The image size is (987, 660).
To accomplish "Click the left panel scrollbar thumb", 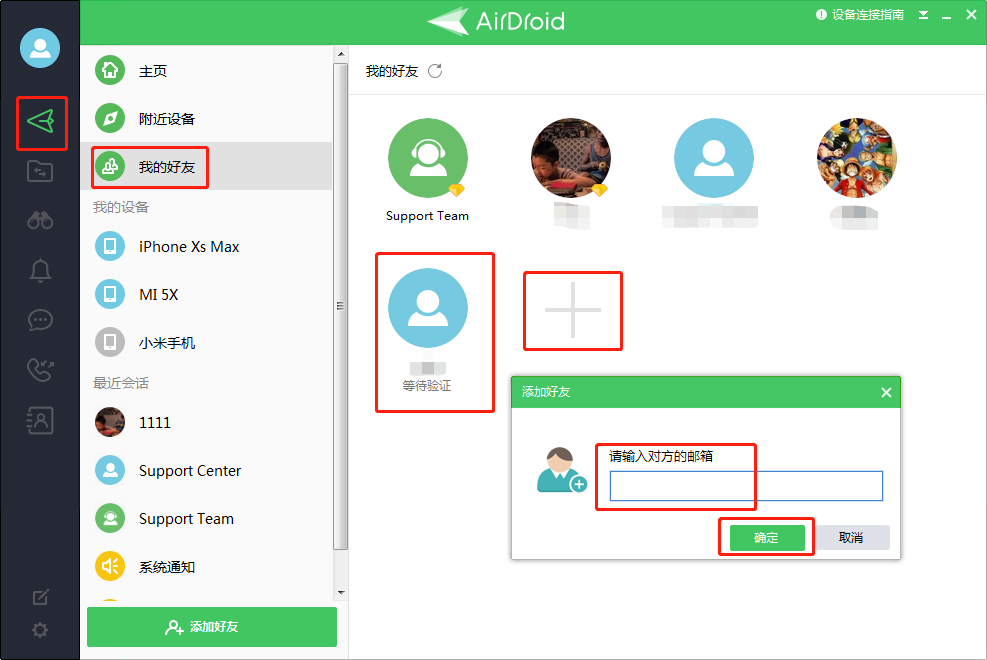I will click(341, 306).
